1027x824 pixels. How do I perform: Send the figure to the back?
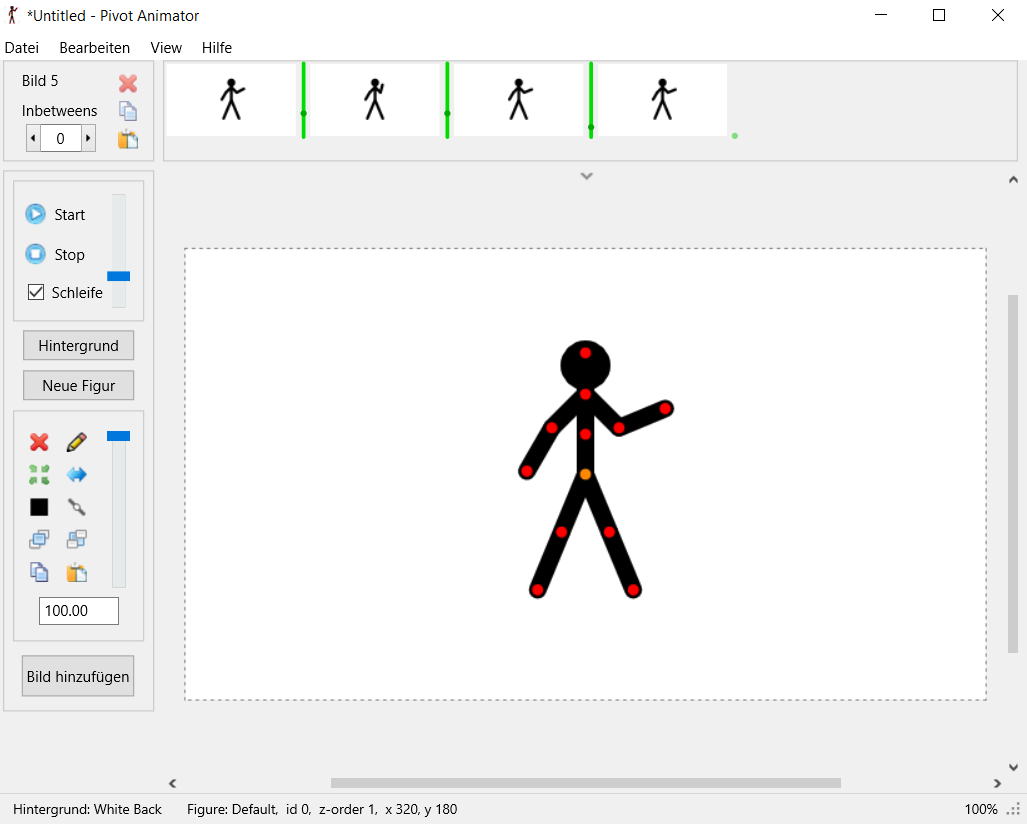coord(76,540)
